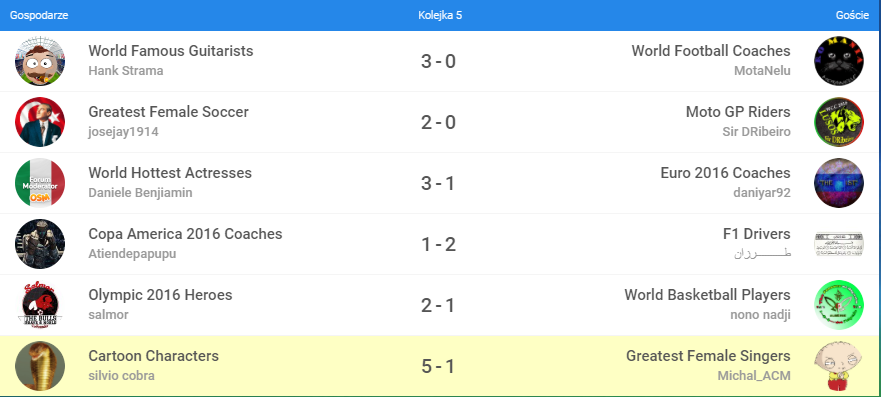Open Sir DRibeiro's Lusos logo avatar
This screenshot has width=881, height=397.
(839, 122)
